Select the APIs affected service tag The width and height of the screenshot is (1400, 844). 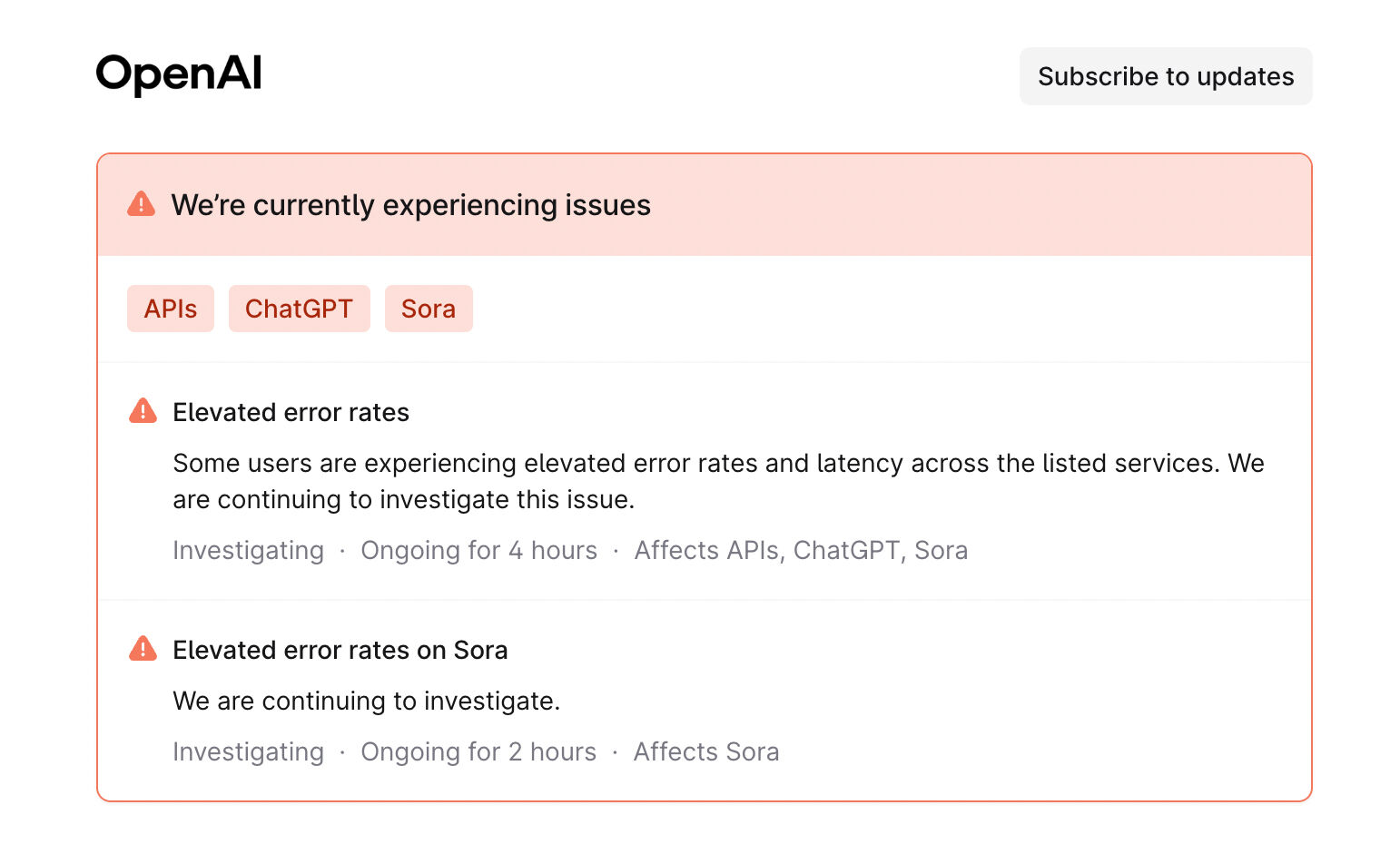click(170, 309)
